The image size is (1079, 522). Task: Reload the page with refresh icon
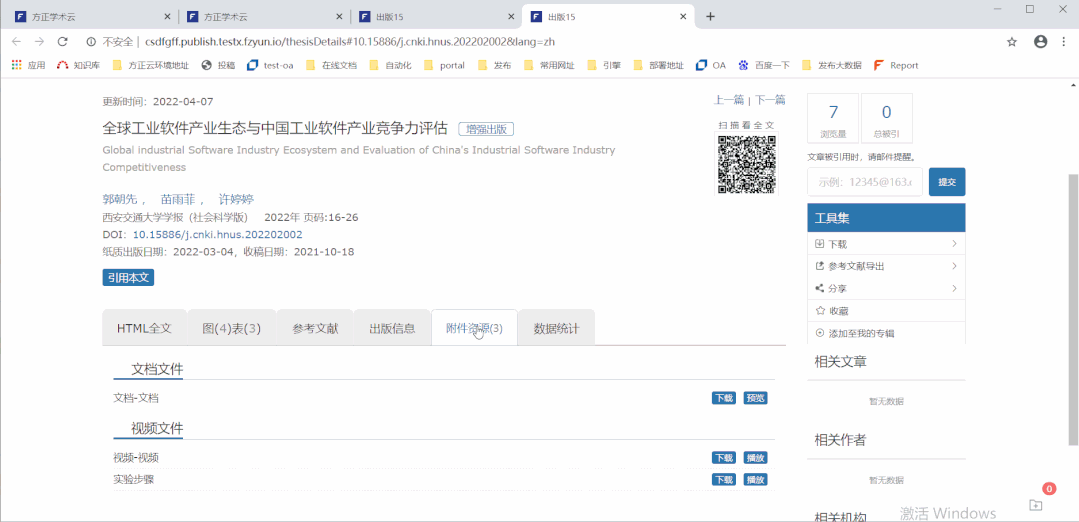[x=63, y=41]
